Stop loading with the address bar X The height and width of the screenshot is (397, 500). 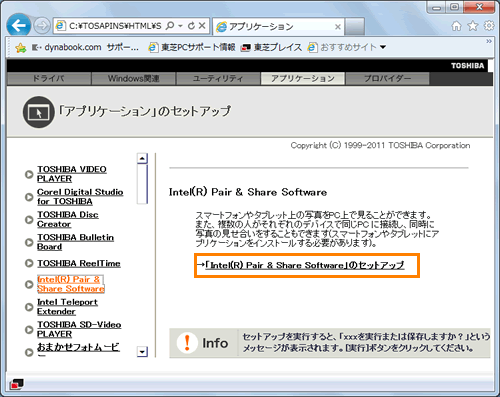(202, 26)
